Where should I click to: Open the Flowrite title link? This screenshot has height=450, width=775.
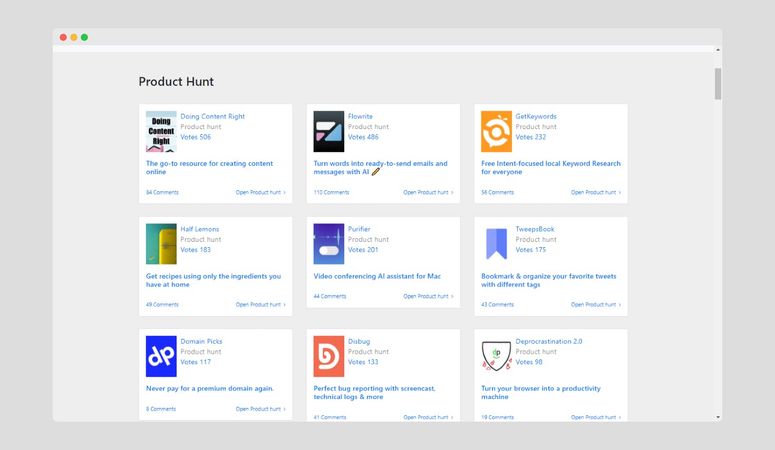pos(360,116)
